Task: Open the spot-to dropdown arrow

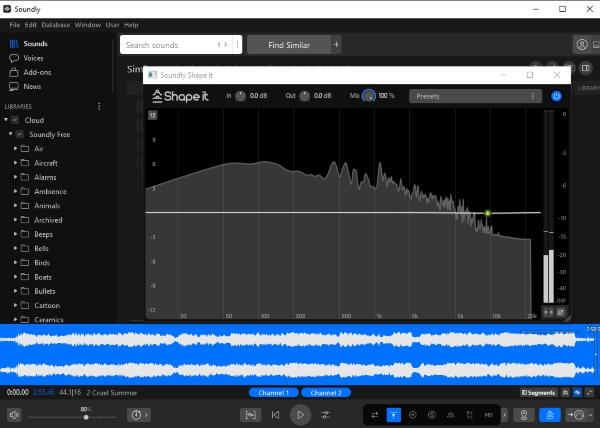Action: (x=590, y=415)
